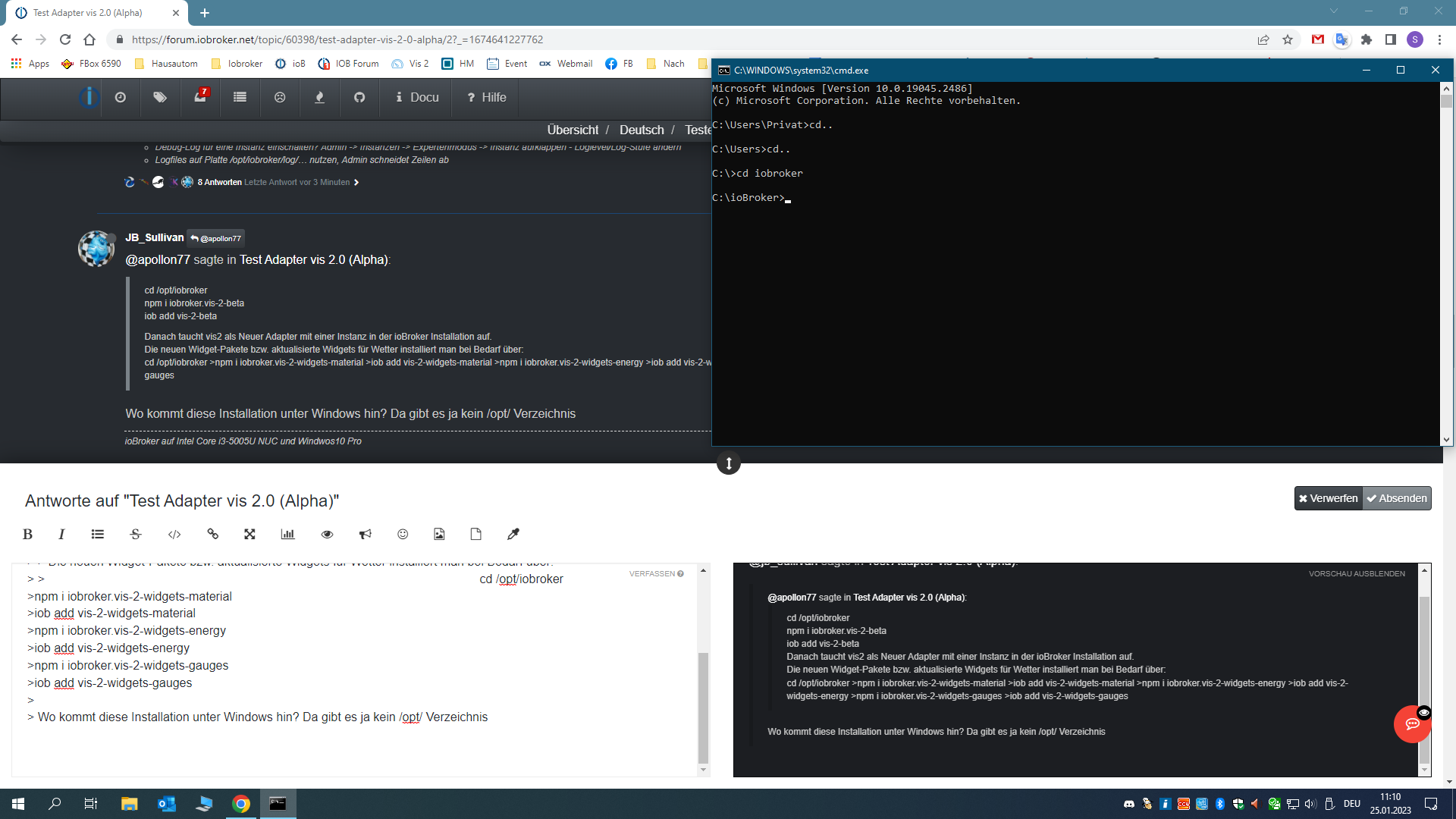Open the Chrome home page button

[x=89, y=39]
